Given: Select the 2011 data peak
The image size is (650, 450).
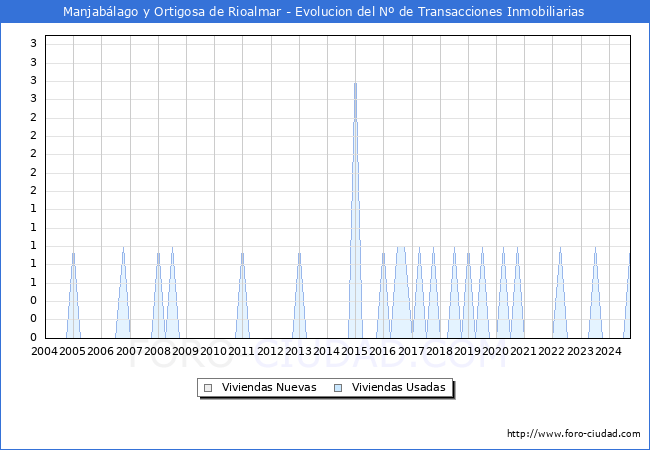Looking at the screenshot, I should coord(243,295).
